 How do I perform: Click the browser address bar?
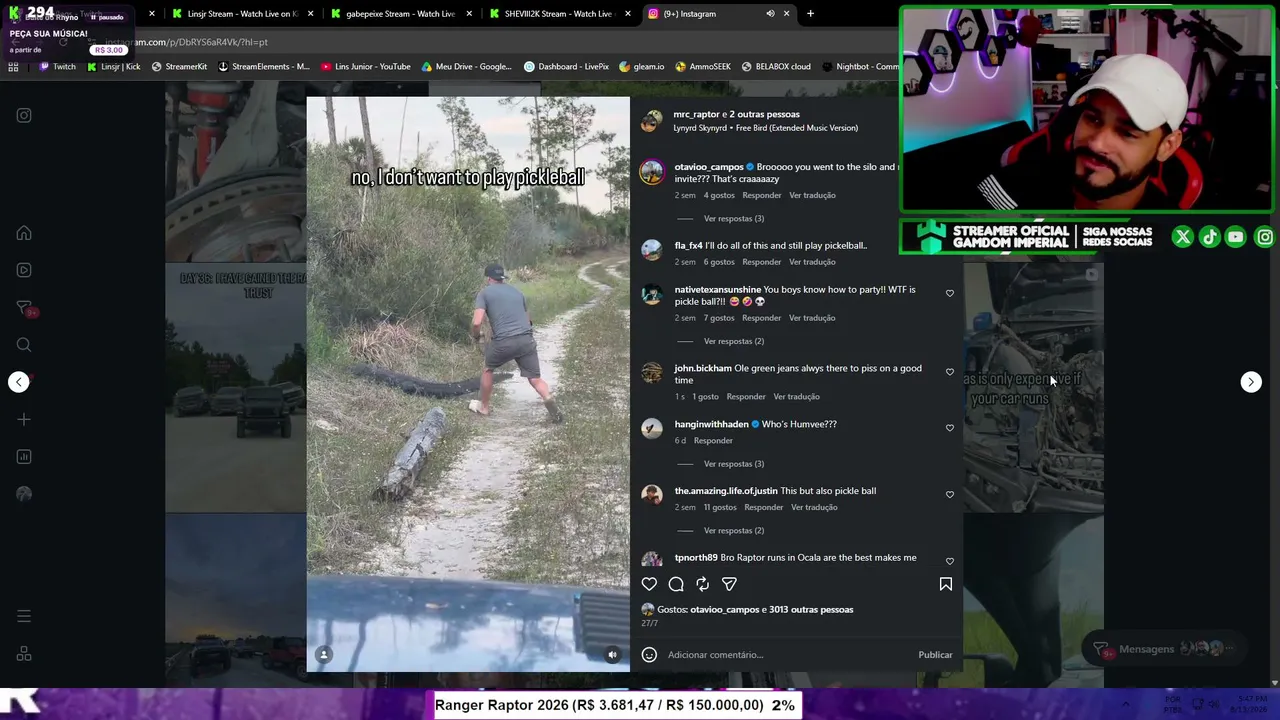tap(480, 42)
